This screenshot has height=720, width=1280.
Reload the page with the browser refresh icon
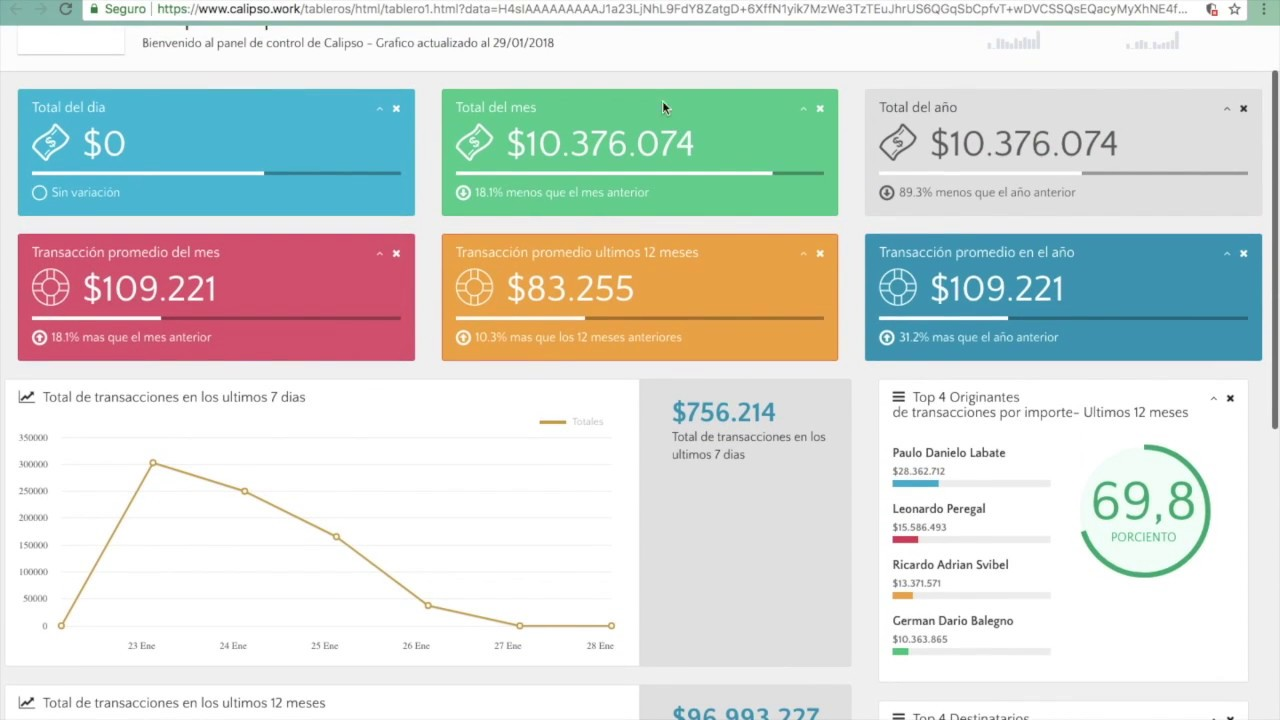[x=65, y=9]
